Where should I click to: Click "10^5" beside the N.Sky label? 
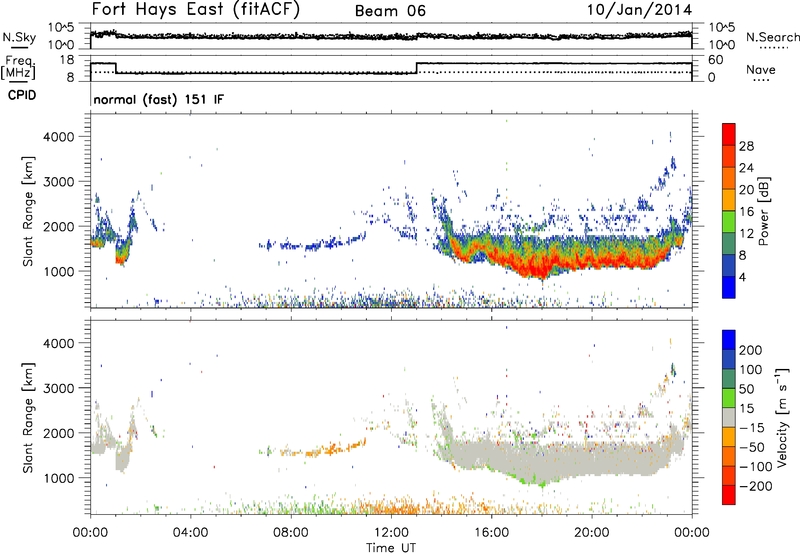(x=61, y=28)
